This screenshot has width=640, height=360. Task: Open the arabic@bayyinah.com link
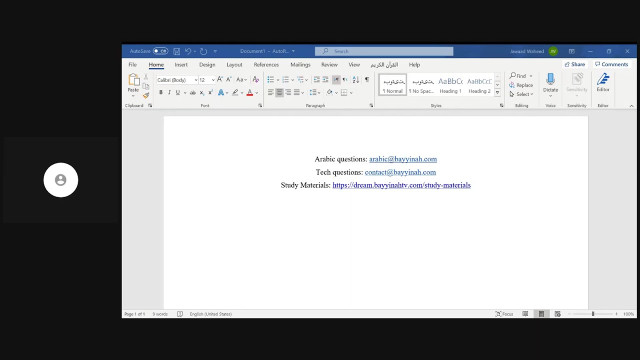[403, 159]
